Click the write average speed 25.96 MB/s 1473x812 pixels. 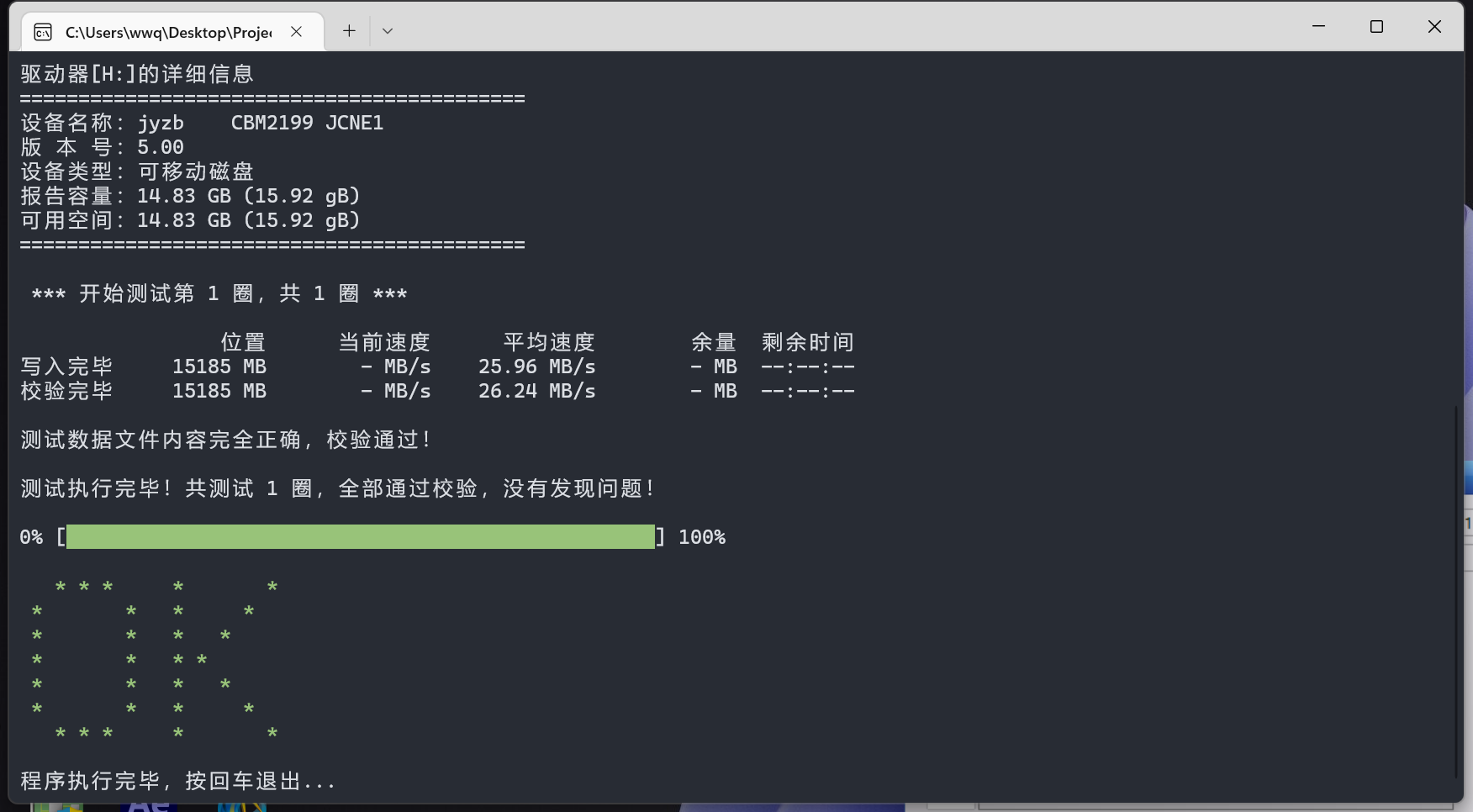click(536, 366)
